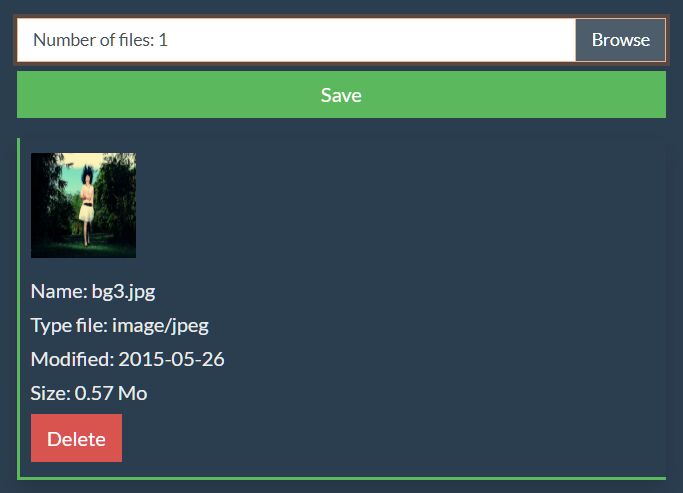This screenshot has height=493, width=683.
Task: Select the 'Size:' label text
Action: [51, 393]
